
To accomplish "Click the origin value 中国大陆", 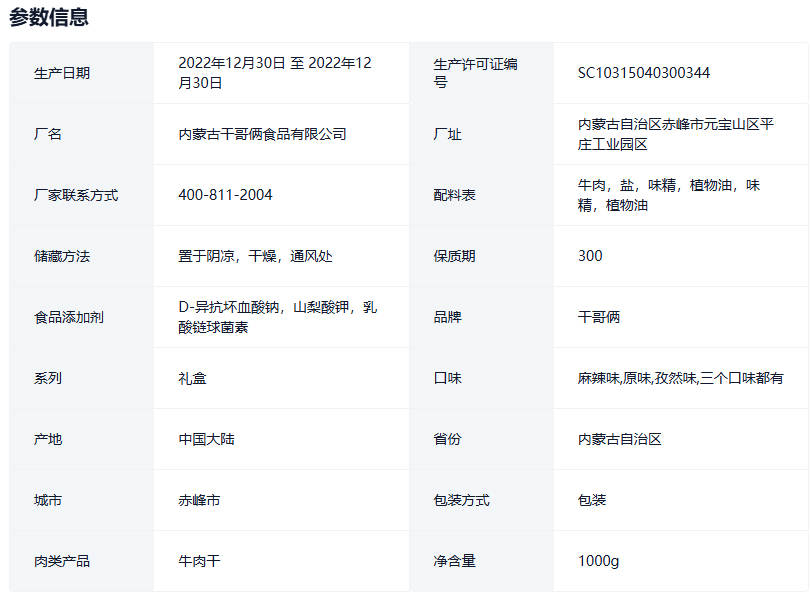I will tap(206, 439).
